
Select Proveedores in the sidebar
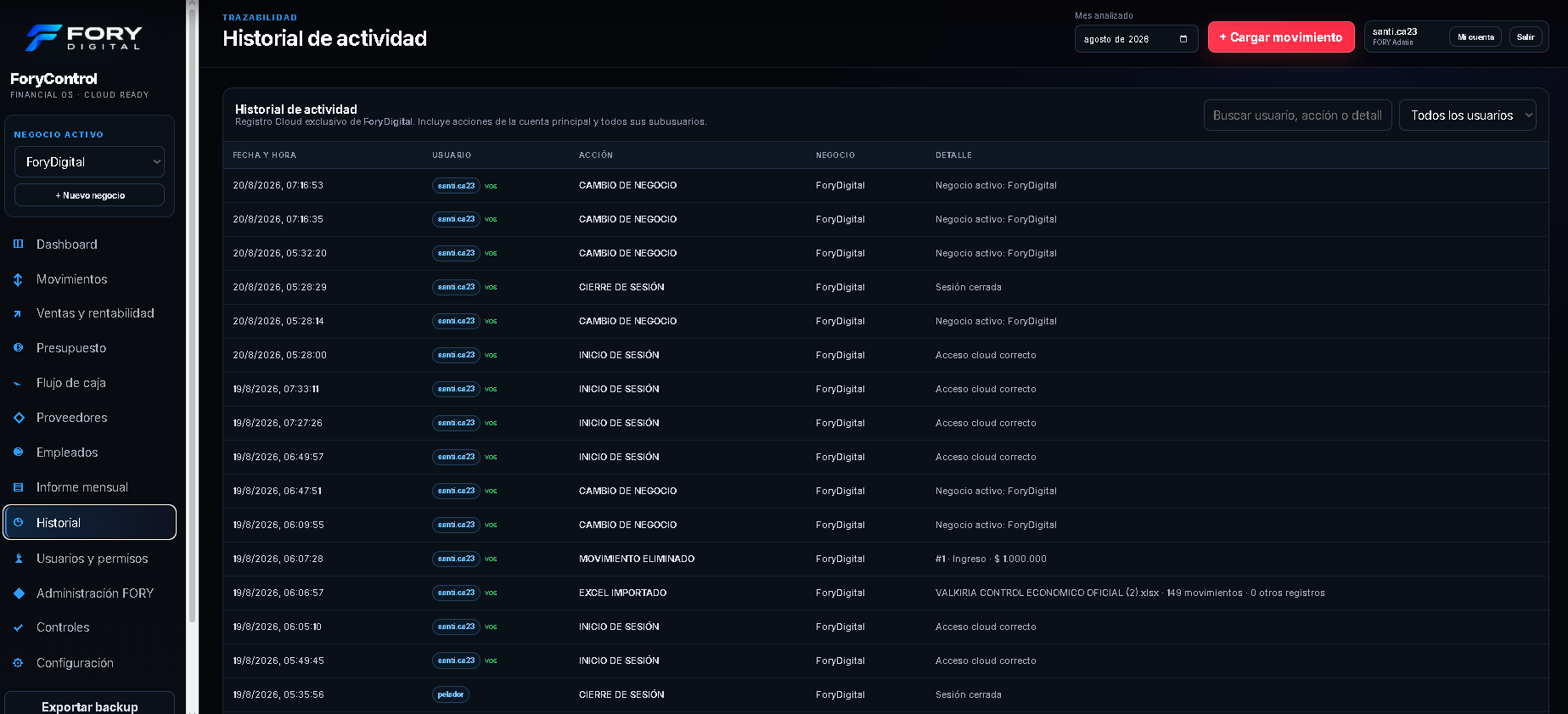click(89, 418)
